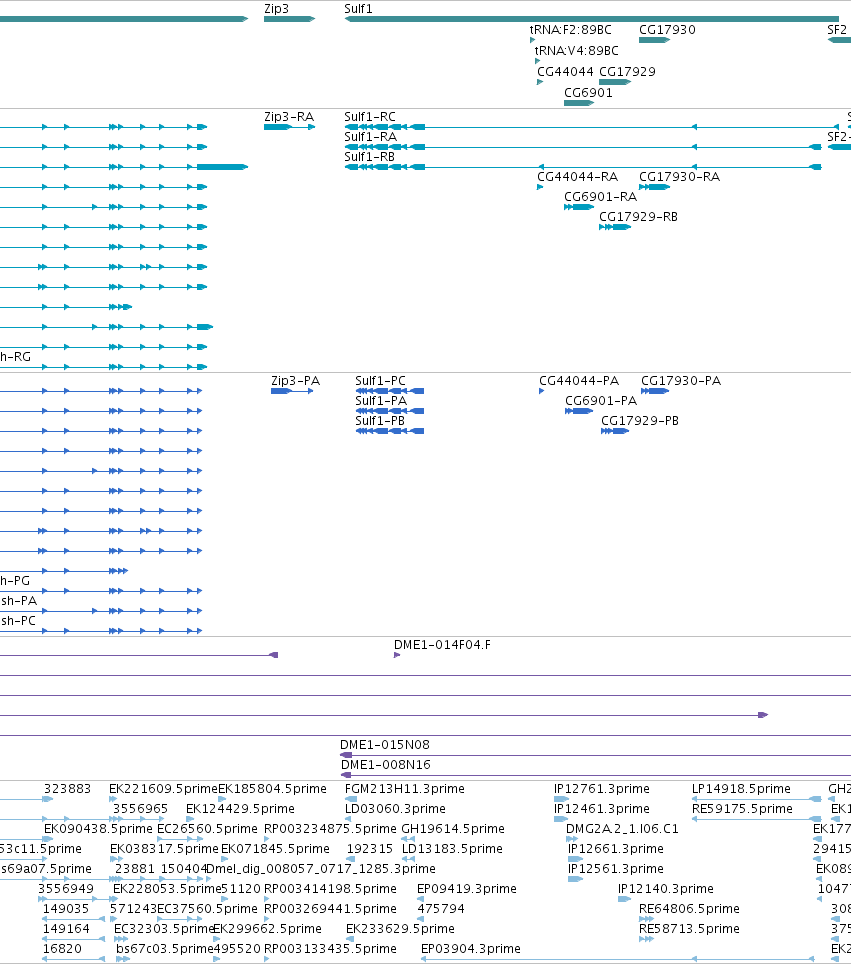Click the CG44044-RA transcript label
Viewport: 851px width, 964px height.
pyautogui.click(x=577, y=176)
